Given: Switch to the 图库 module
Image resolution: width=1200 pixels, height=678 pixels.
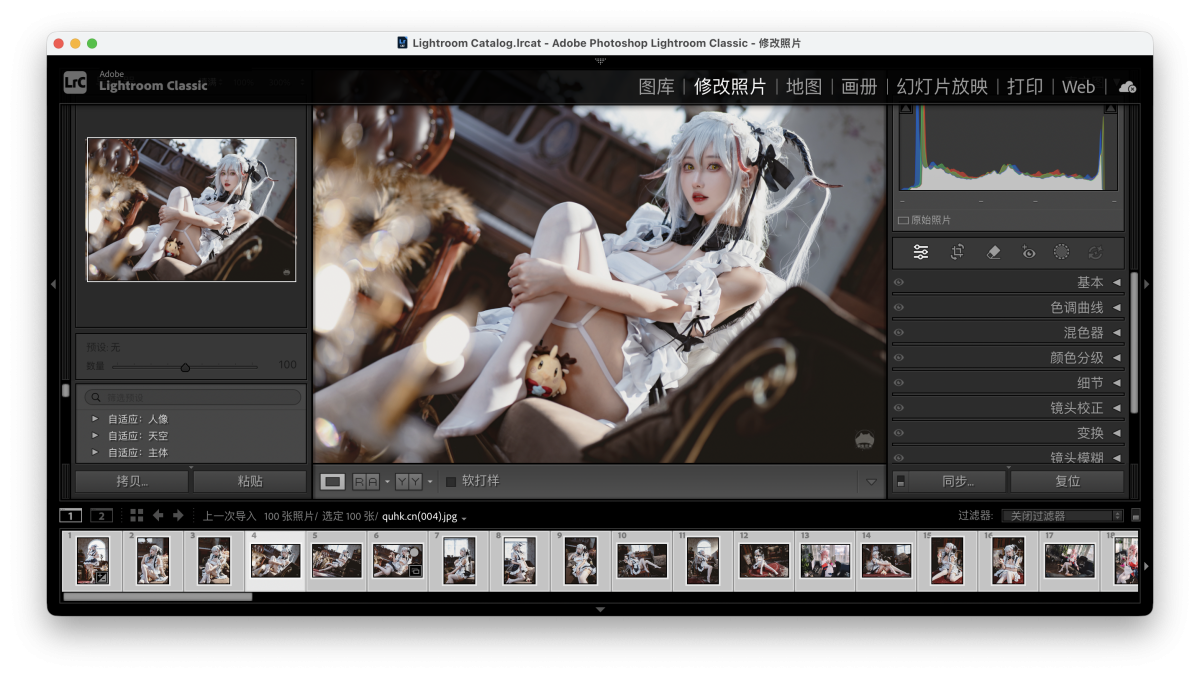Looking at the screenshot, I should (656, 87).
